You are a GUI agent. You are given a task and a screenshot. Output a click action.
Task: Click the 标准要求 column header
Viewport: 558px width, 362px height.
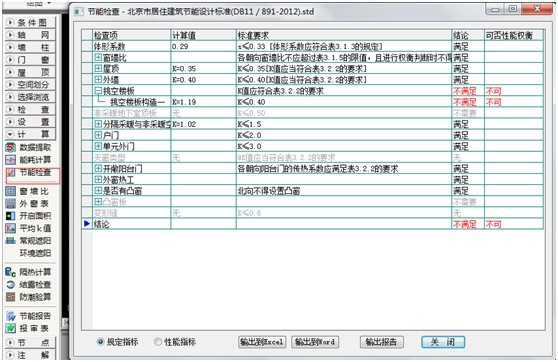pyautogui.click(x=344, y=35)
